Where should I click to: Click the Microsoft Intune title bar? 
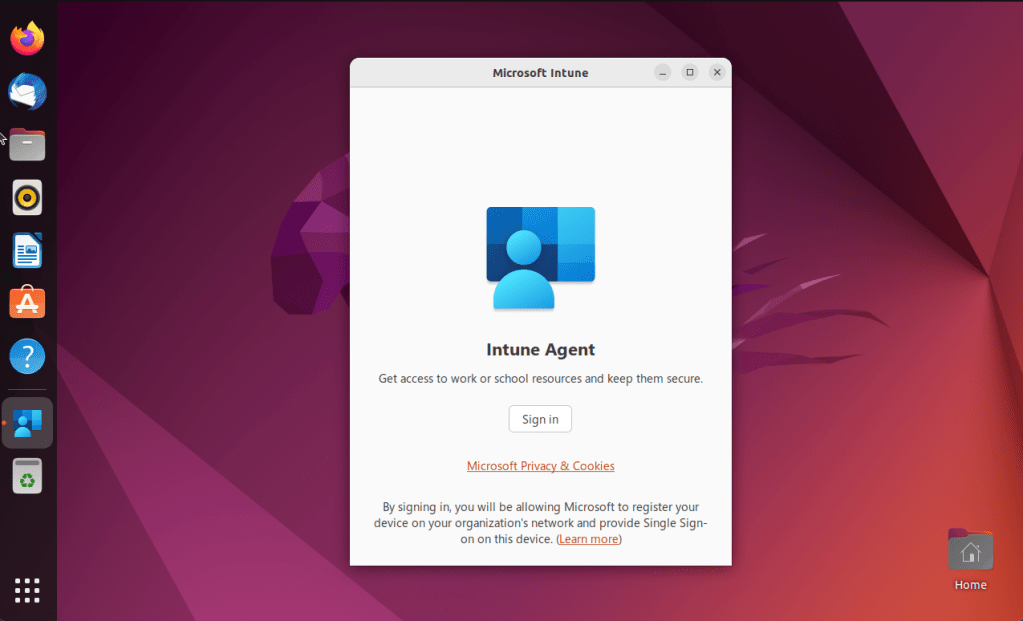click(x=540, y=73)
